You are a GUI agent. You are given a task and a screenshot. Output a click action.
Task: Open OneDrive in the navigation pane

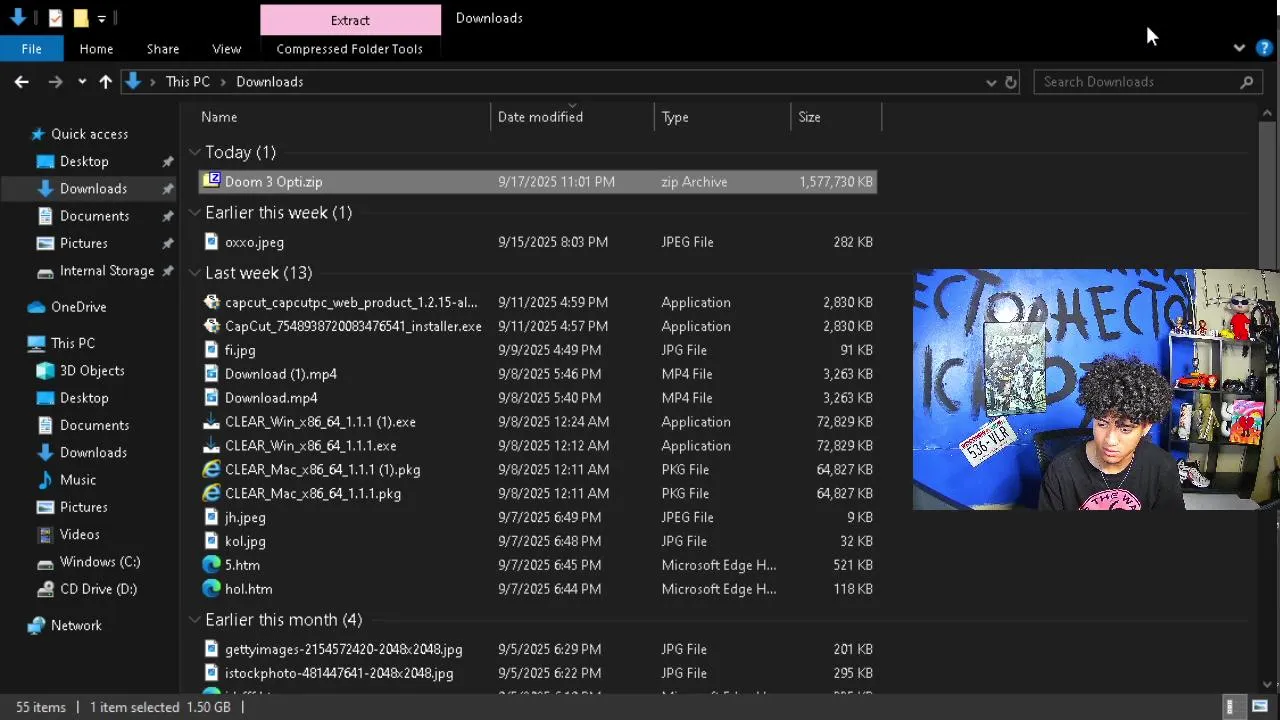[78, 307]
